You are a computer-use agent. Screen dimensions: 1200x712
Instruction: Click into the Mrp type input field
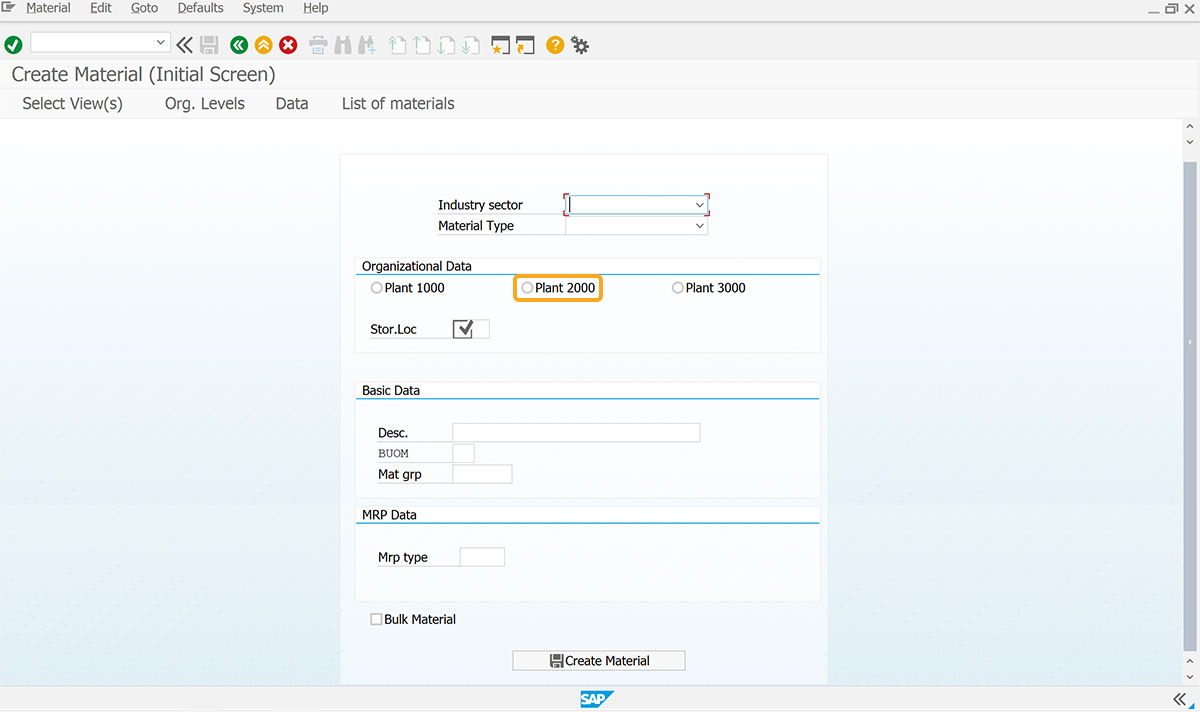[x=482, y=557]
